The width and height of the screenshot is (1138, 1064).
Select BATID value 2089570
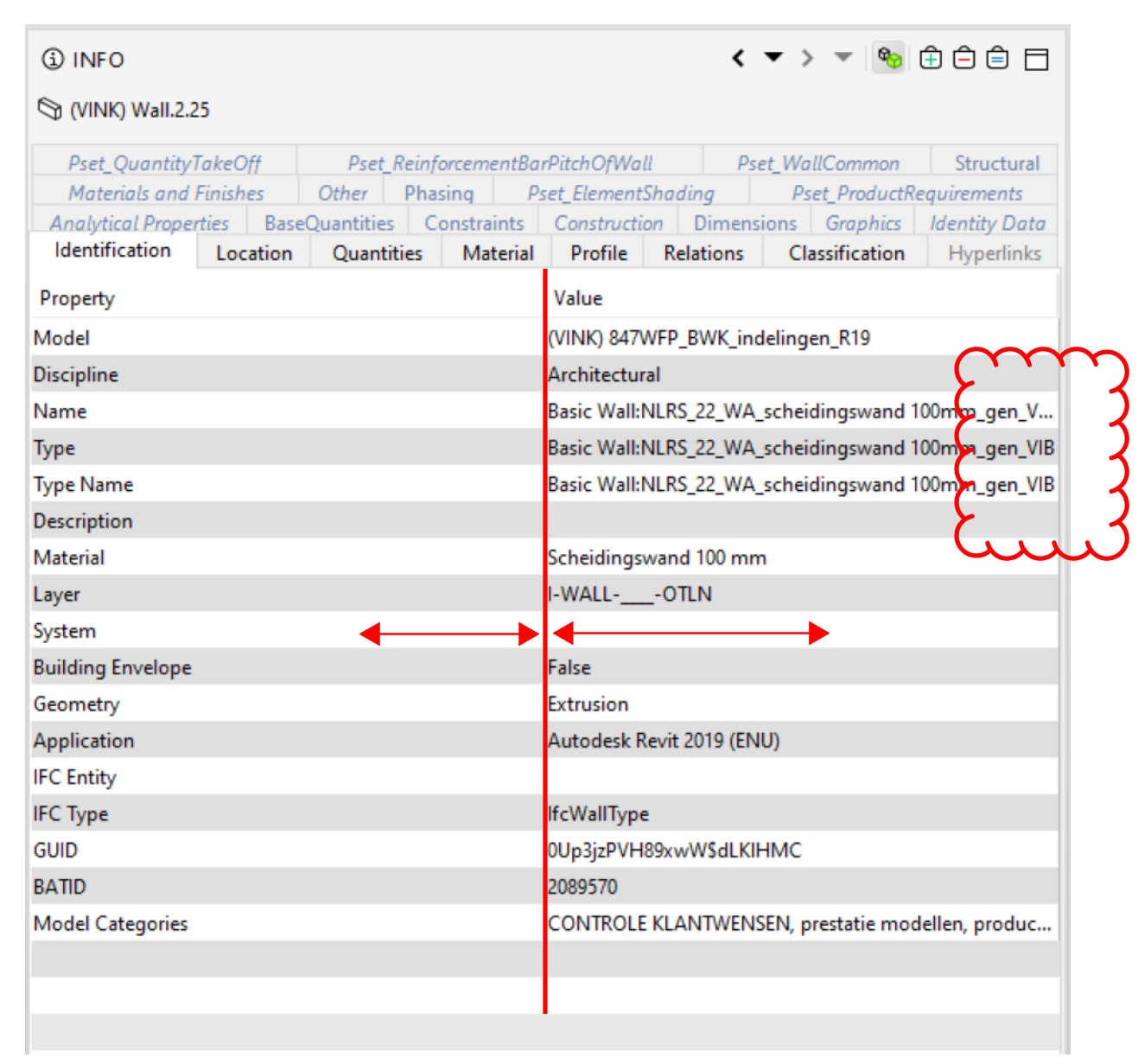click(x=582, y=887)
